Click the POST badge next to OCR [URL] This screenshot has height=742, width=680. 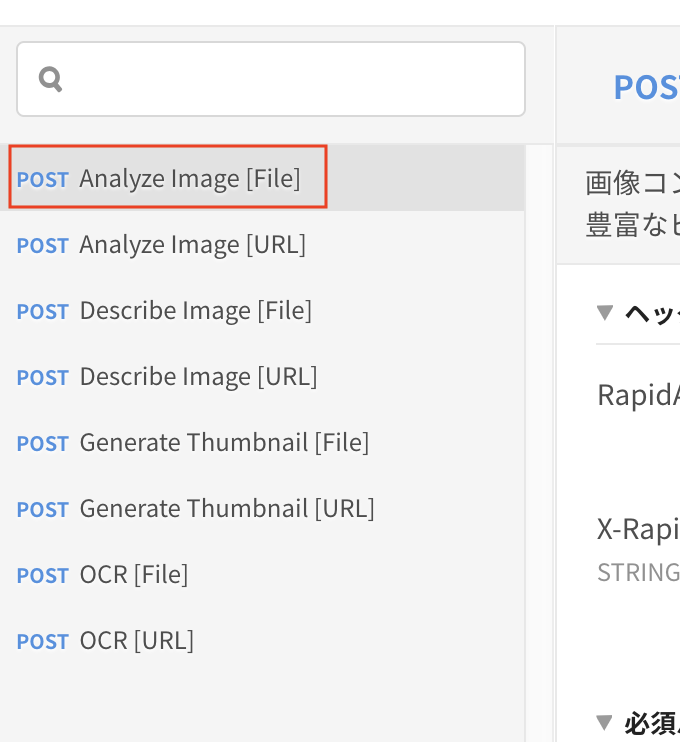(x=43, y=641)
